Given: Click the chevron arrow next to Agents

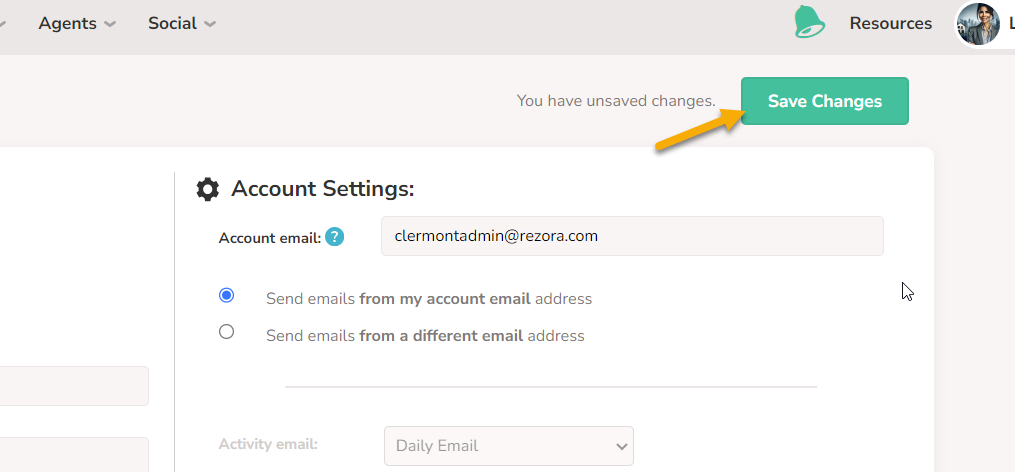Looking at the screenshot, I should click(x=110, y=25).
